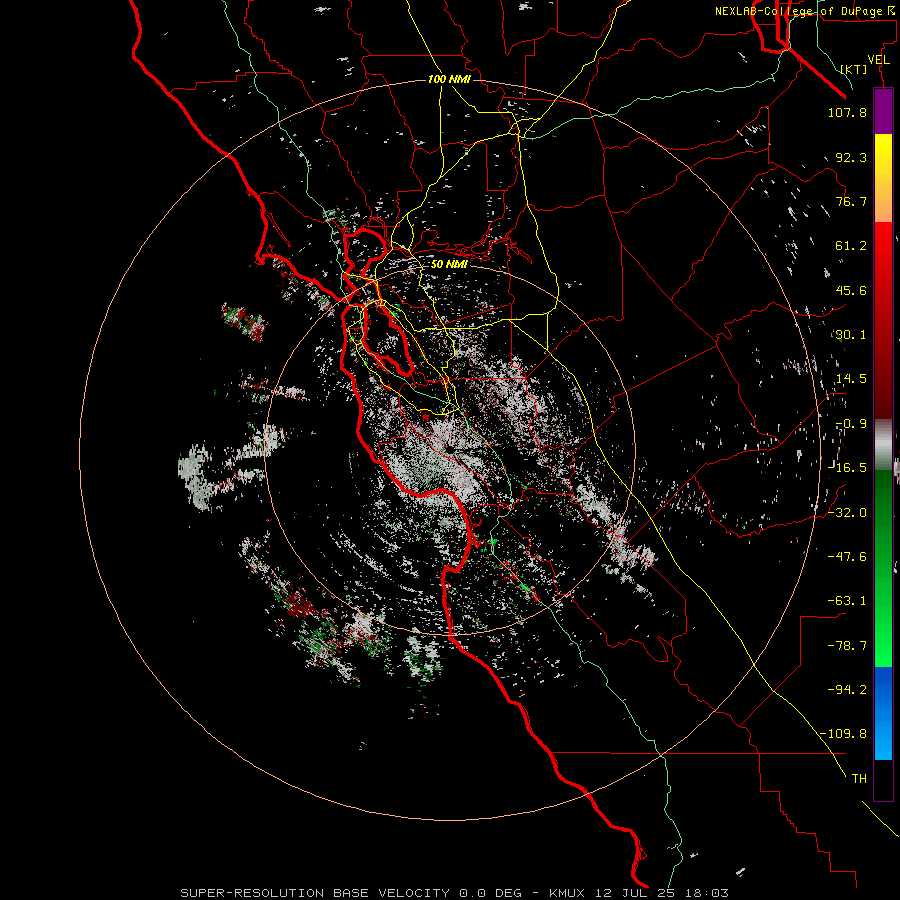This screenshot has width=900, height=900.
Task: Click the -47.6 velocity scale value
Action: tap(847, 557)
